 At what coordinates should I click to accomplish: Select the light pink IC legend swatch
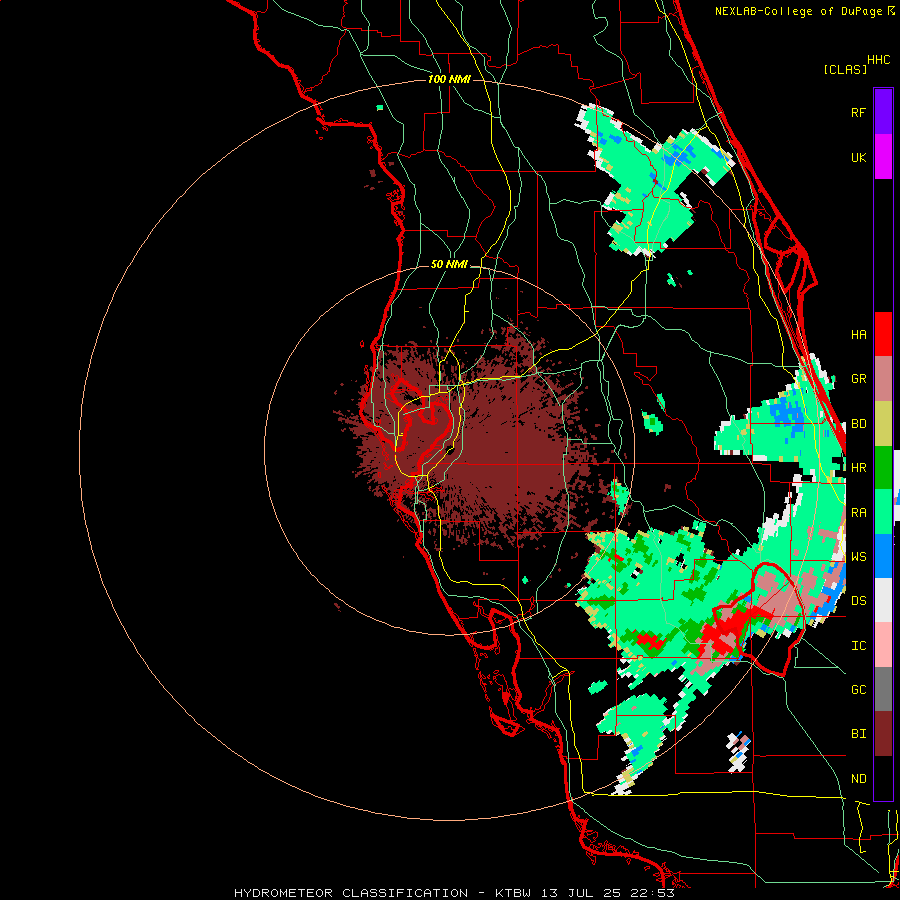tap(883, 645)
